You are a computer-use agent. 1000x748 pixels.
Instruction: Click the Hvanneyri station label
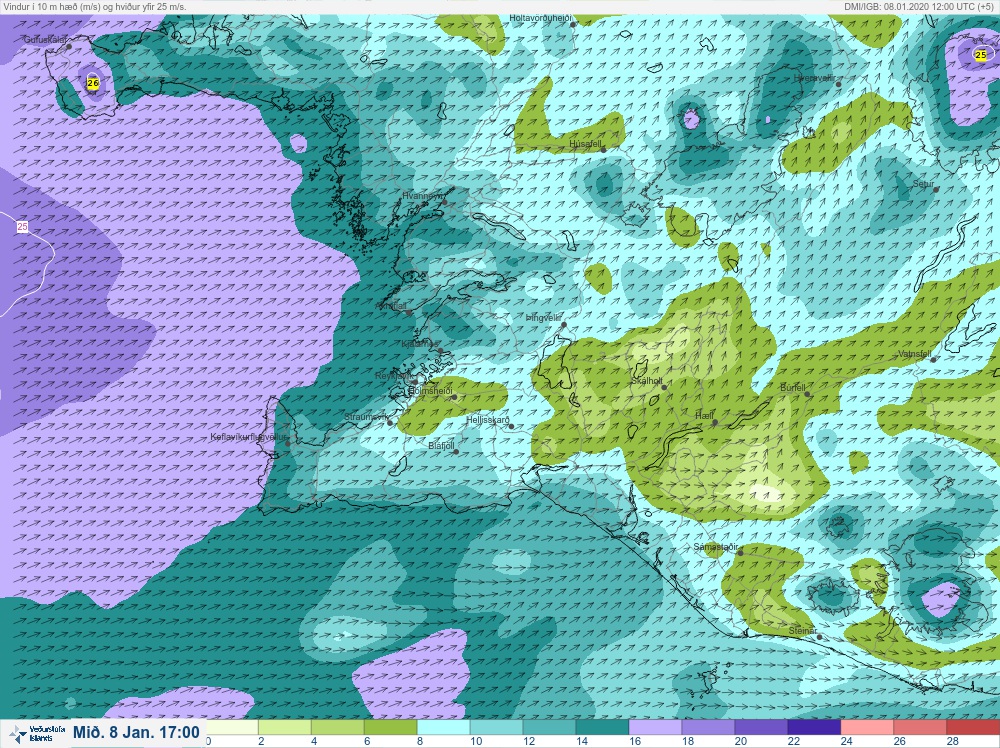pos(422,196)
